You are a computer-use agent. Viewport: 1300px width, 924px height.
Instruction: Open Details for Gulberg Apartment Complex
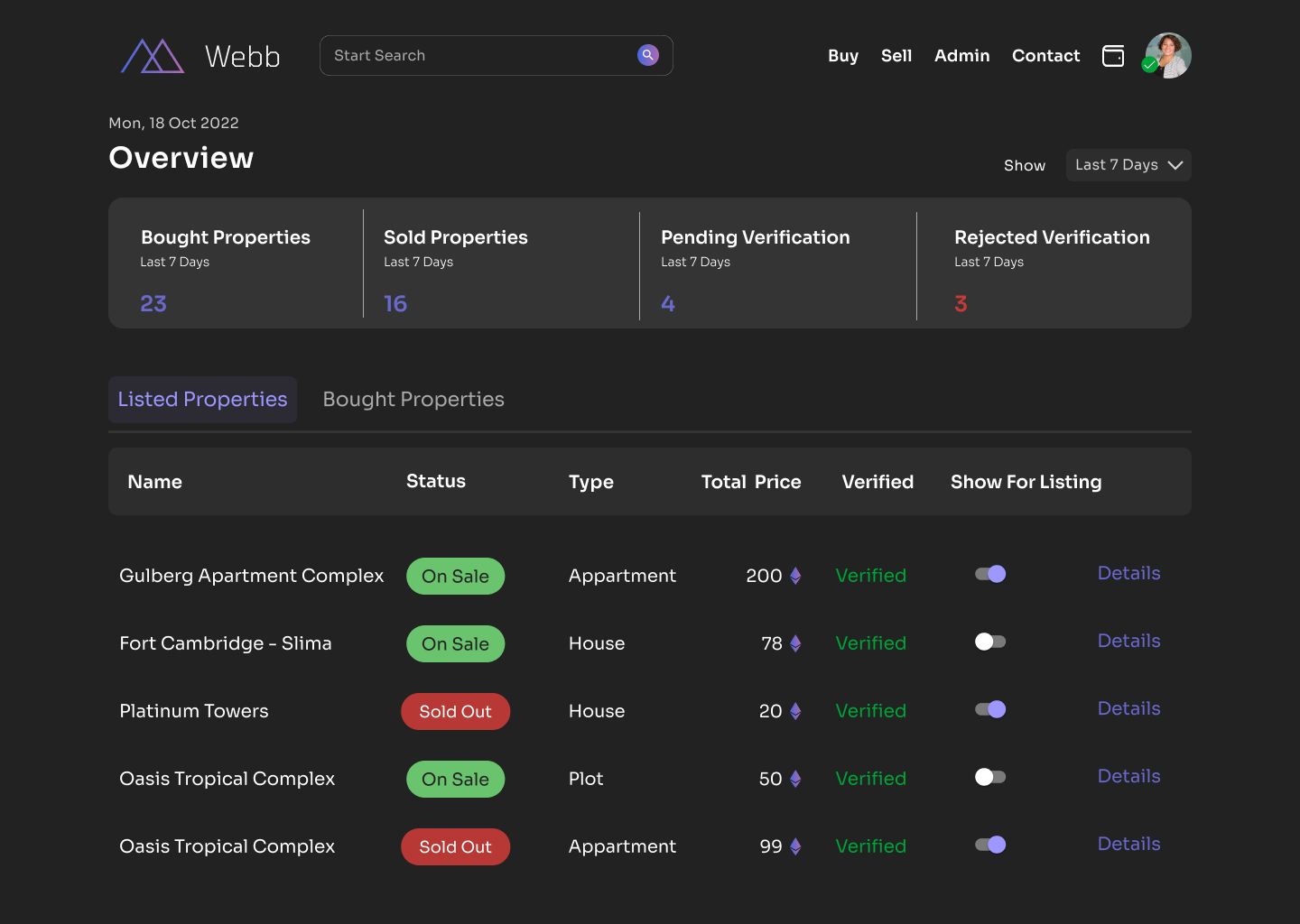click(1128, 573)
